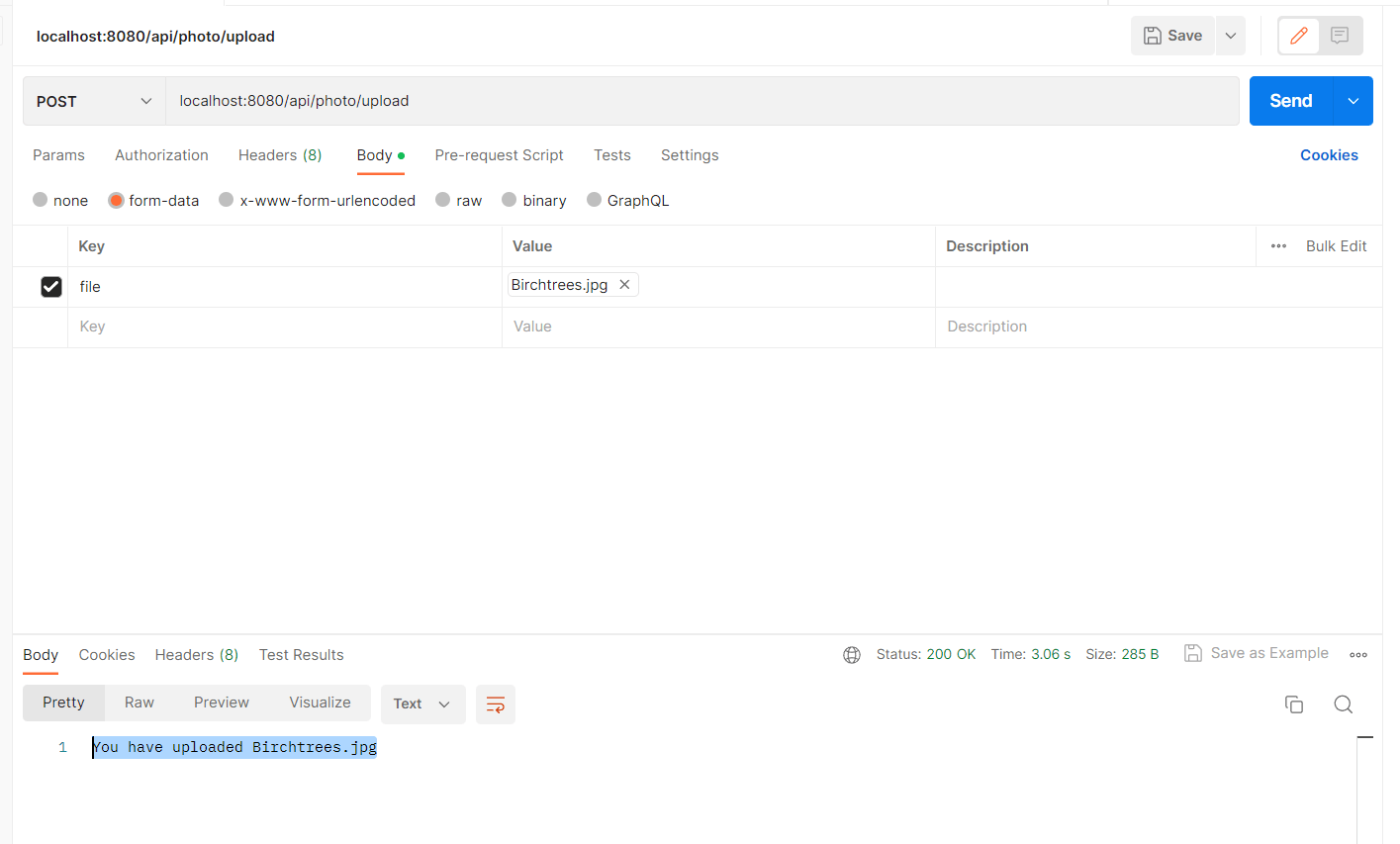The width and height of the screenshot is (1400, 844).
Task: Open the Cookies link
Action: point(1329,155)
